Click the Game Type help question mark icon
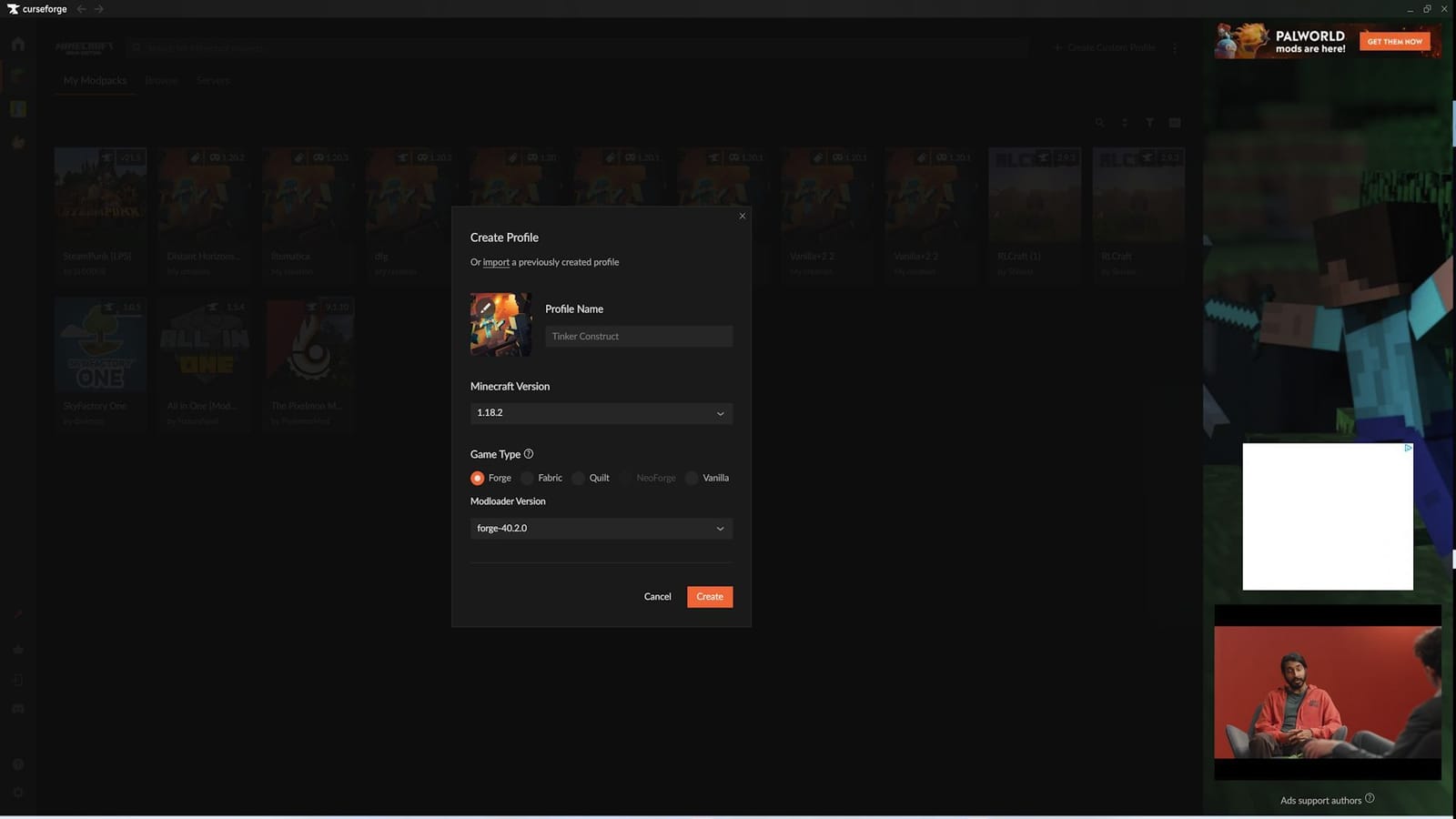Image resolution: width=1456 pixels, height=819 pixels. pyautogui.click(x=529, y=454)
